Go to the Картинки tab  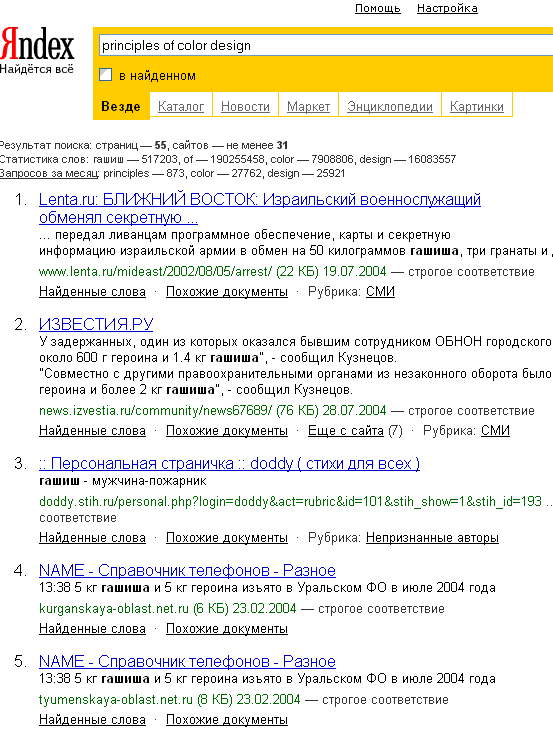(477, 107)
